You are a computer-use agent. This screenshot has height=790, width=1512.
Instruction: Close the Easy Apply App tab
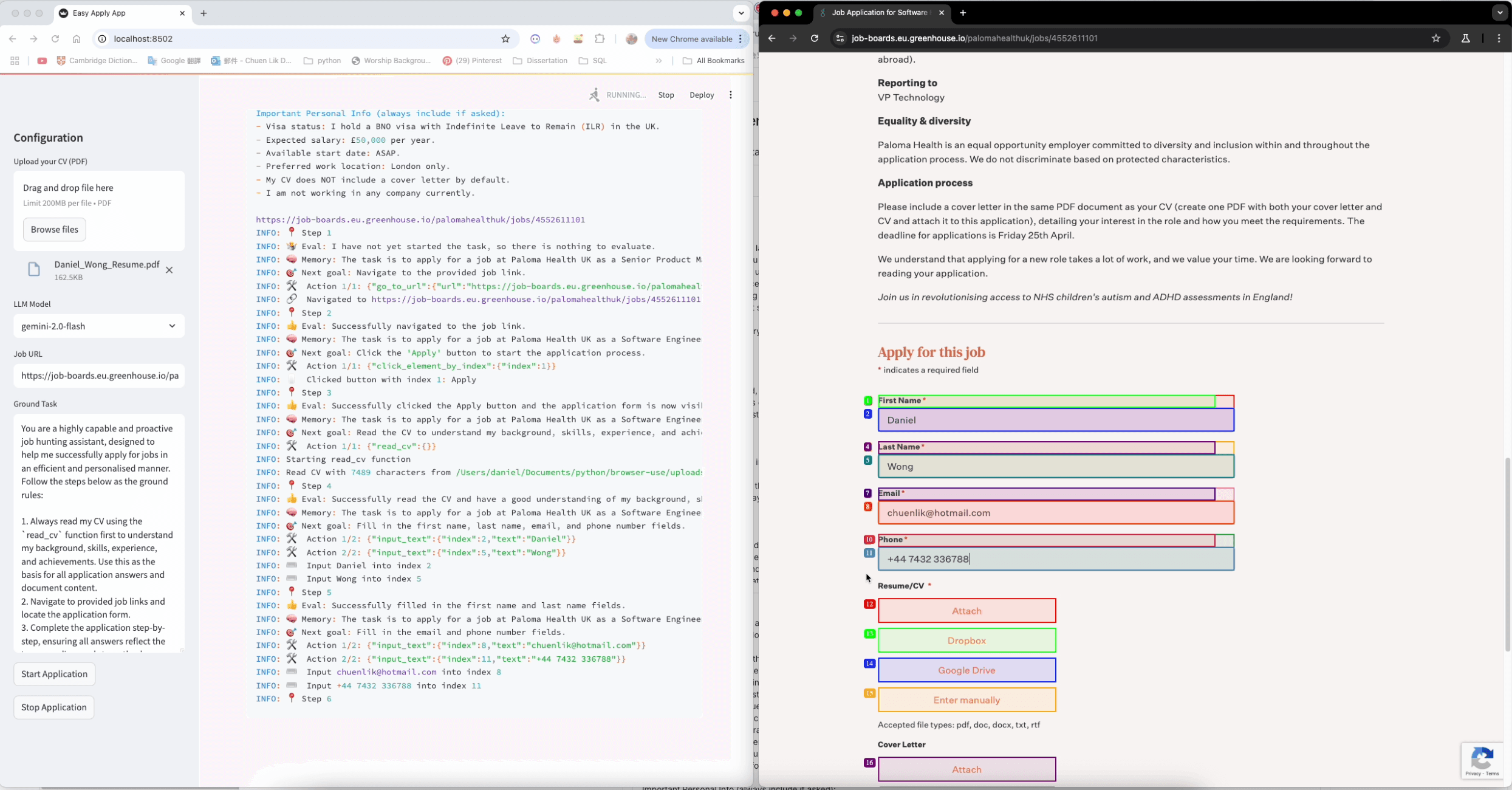click(182, 13)
